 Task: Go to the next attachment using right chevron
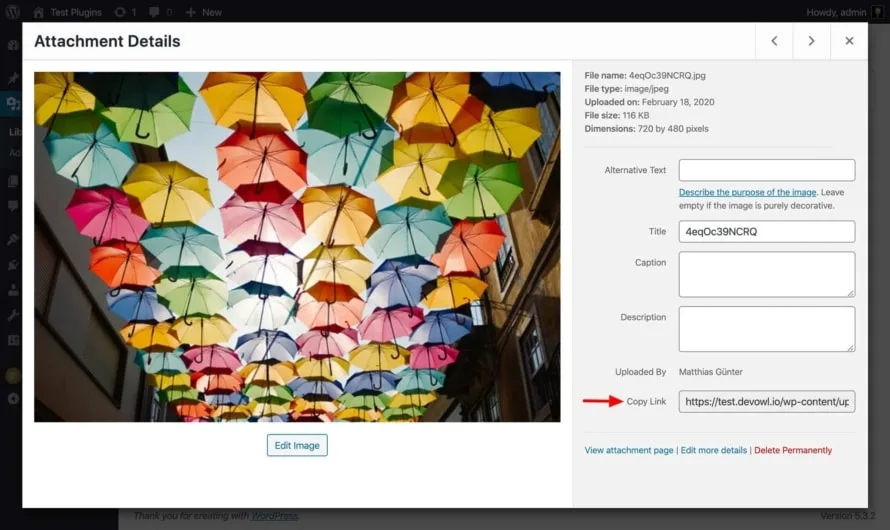point(811,41)
